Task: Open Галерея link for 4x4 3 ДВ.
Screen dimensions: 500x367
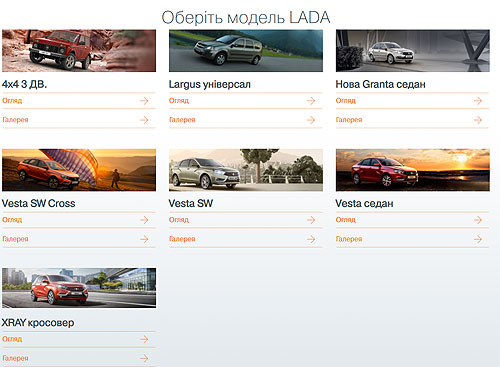Action: click(15, 120)
